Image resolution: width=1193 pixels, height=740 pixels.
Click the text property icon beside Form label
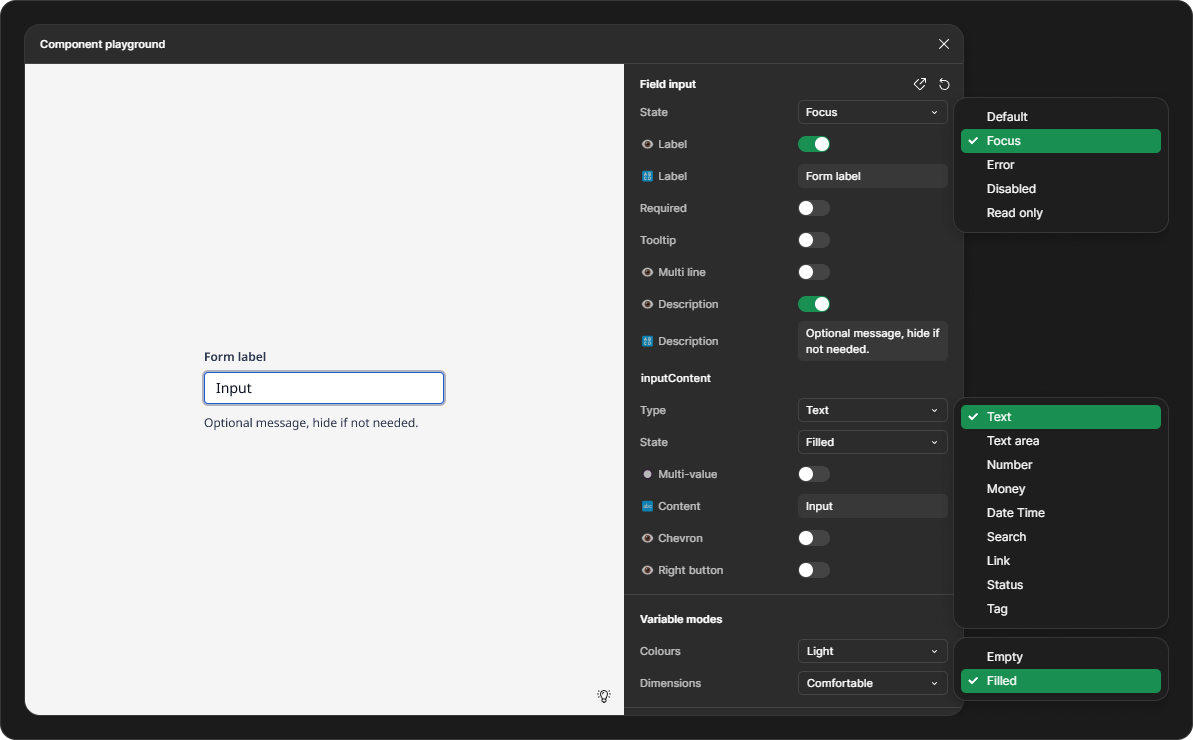pyautogui.click(x=647, y=176)
